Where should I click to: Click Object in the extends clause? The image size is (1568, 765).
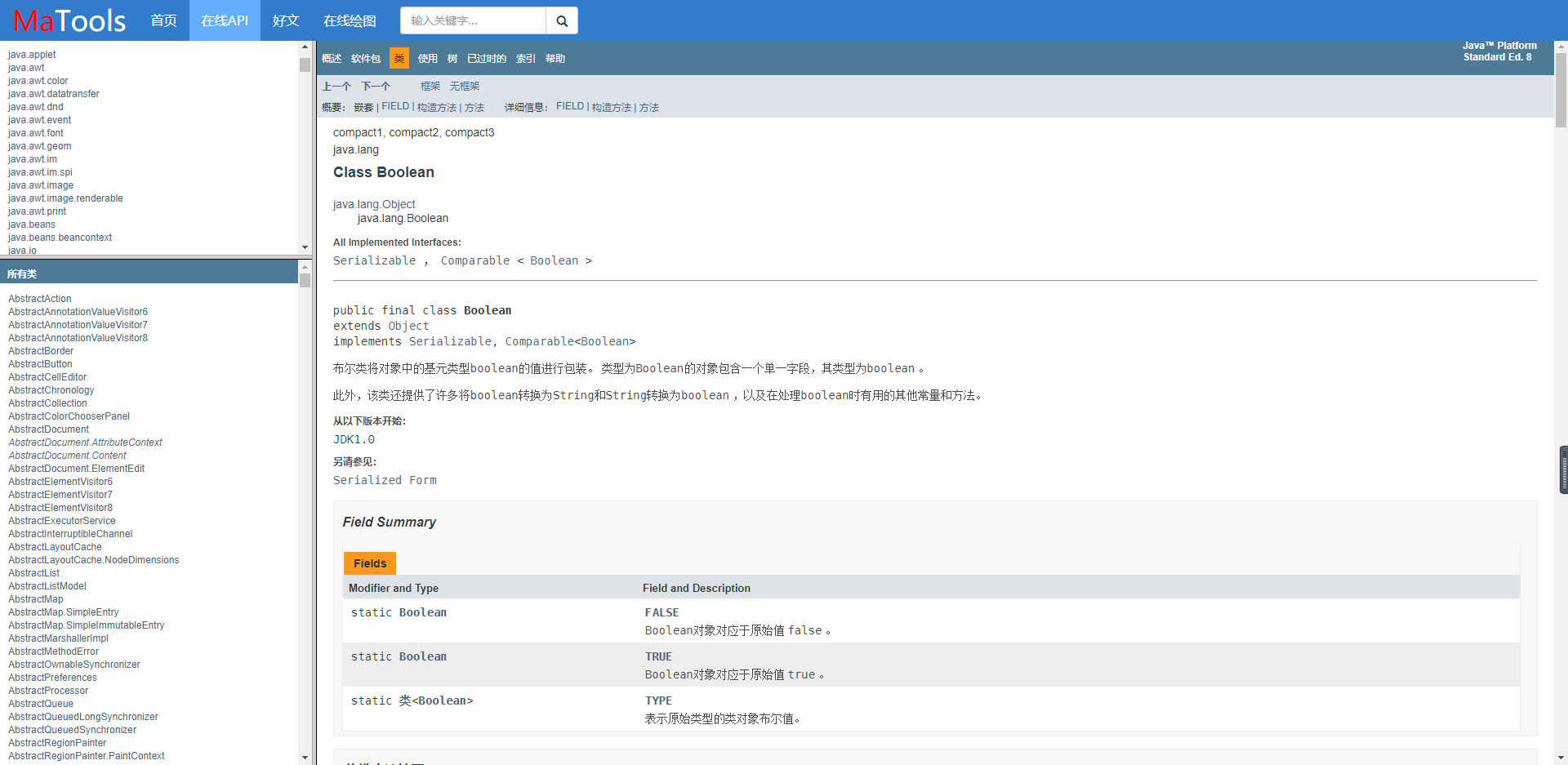pyautogui.click(x=408, y=326)
